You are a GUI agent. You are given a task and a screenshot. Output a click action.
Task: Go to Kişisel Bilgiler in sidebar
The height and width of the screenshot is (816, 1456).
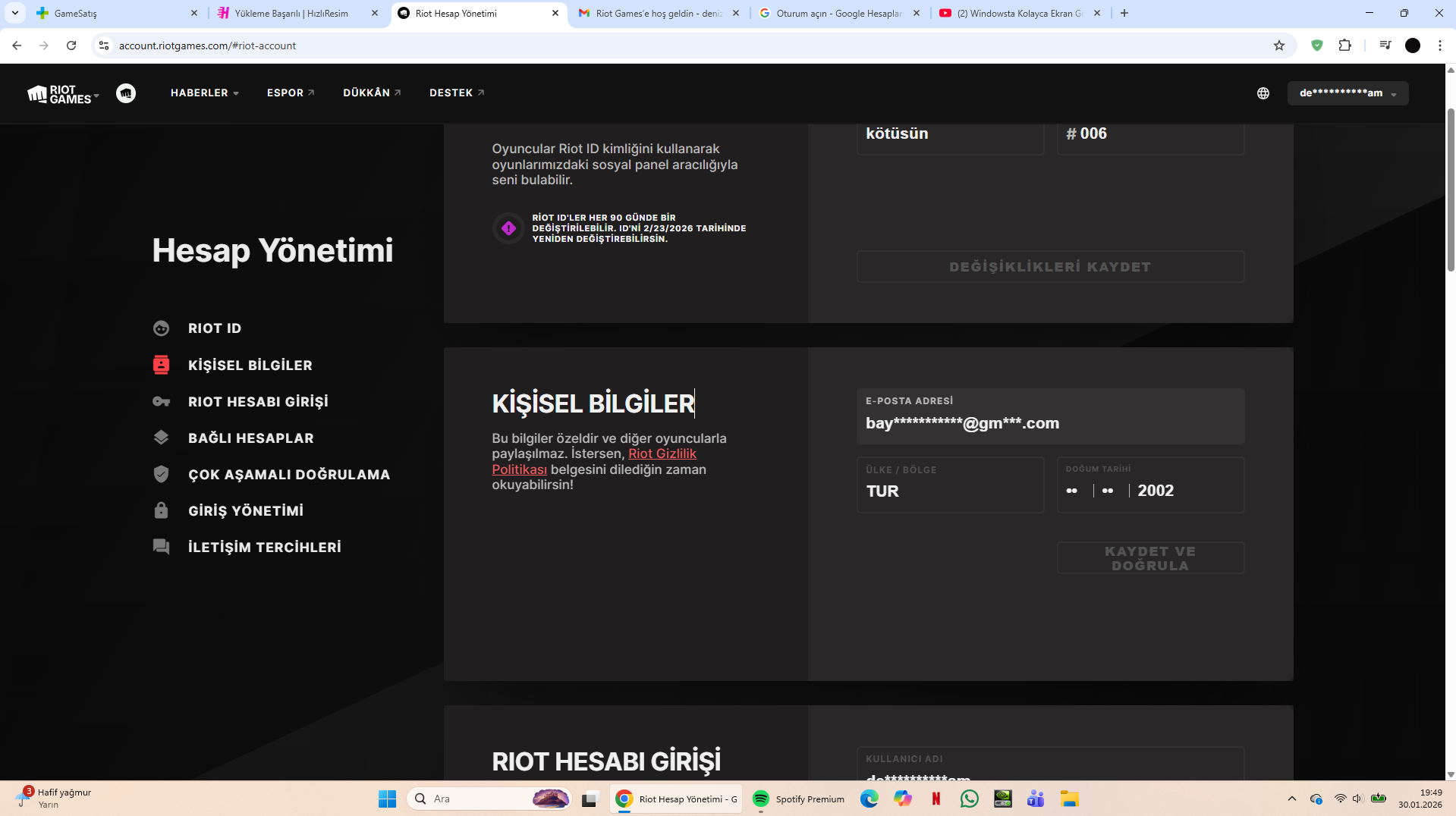pyautogui.click(x=250, y=365)
